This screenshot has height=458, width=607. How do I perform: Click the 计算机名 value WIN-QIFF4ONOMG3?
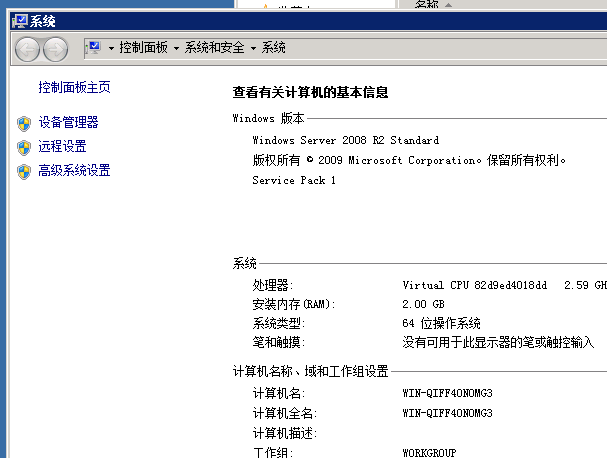click(x=447, y=393)
